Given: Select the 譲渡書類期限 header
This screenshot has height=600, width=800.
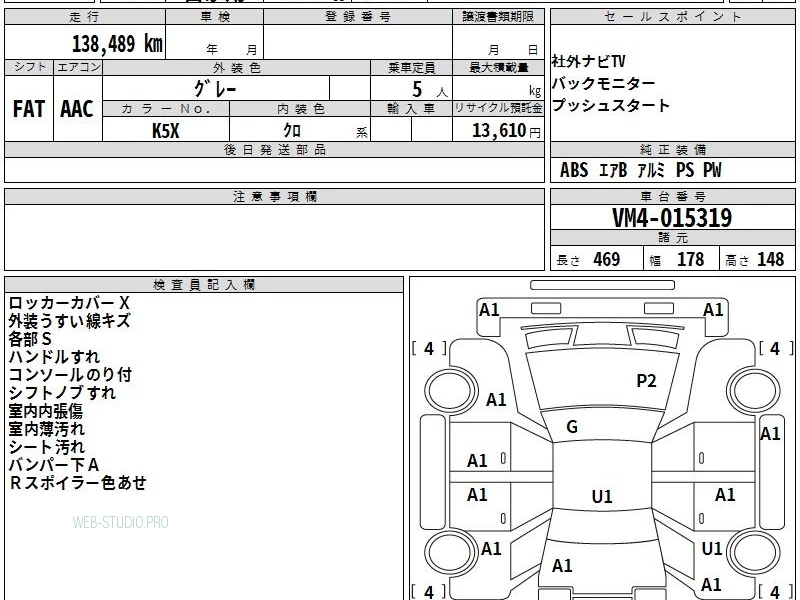Looking at the screenshot, I should pos(498,17).
